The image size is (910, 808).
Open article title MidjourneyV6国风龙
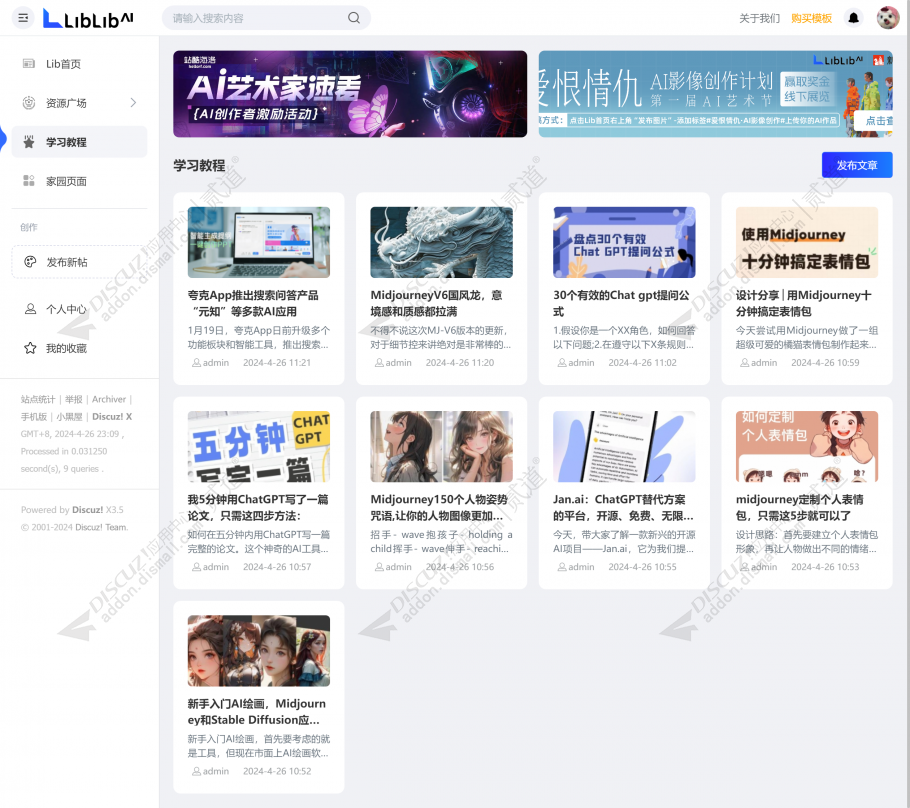coord(436,303)
